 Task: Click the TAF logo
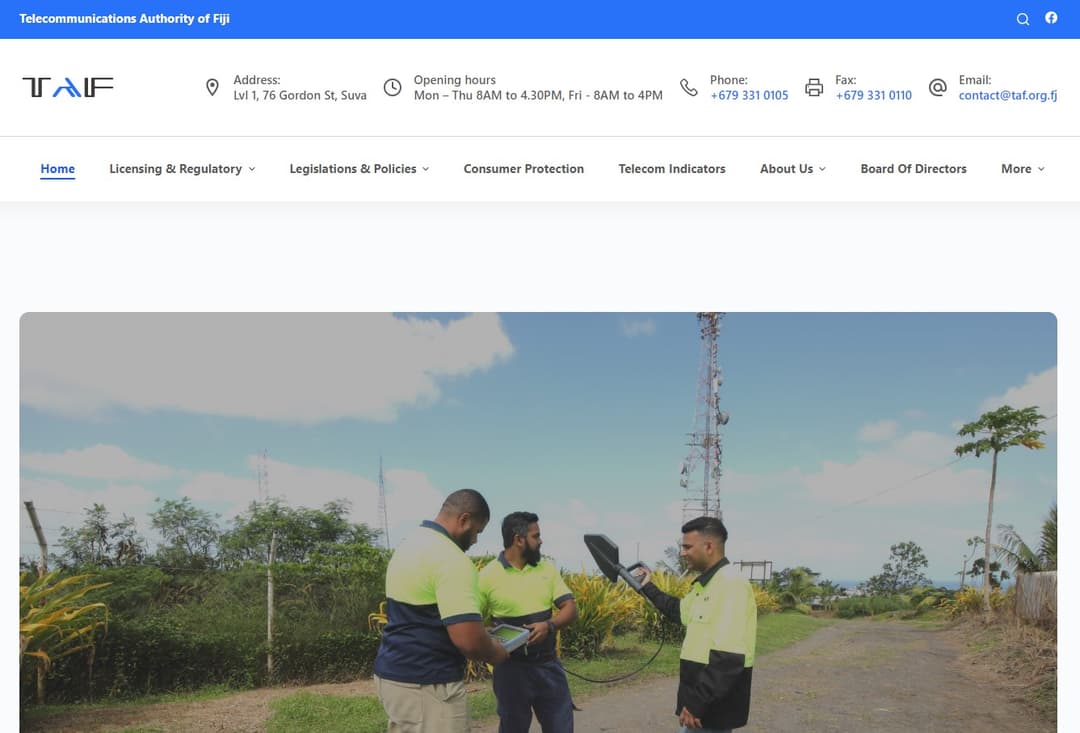(68, 88)
